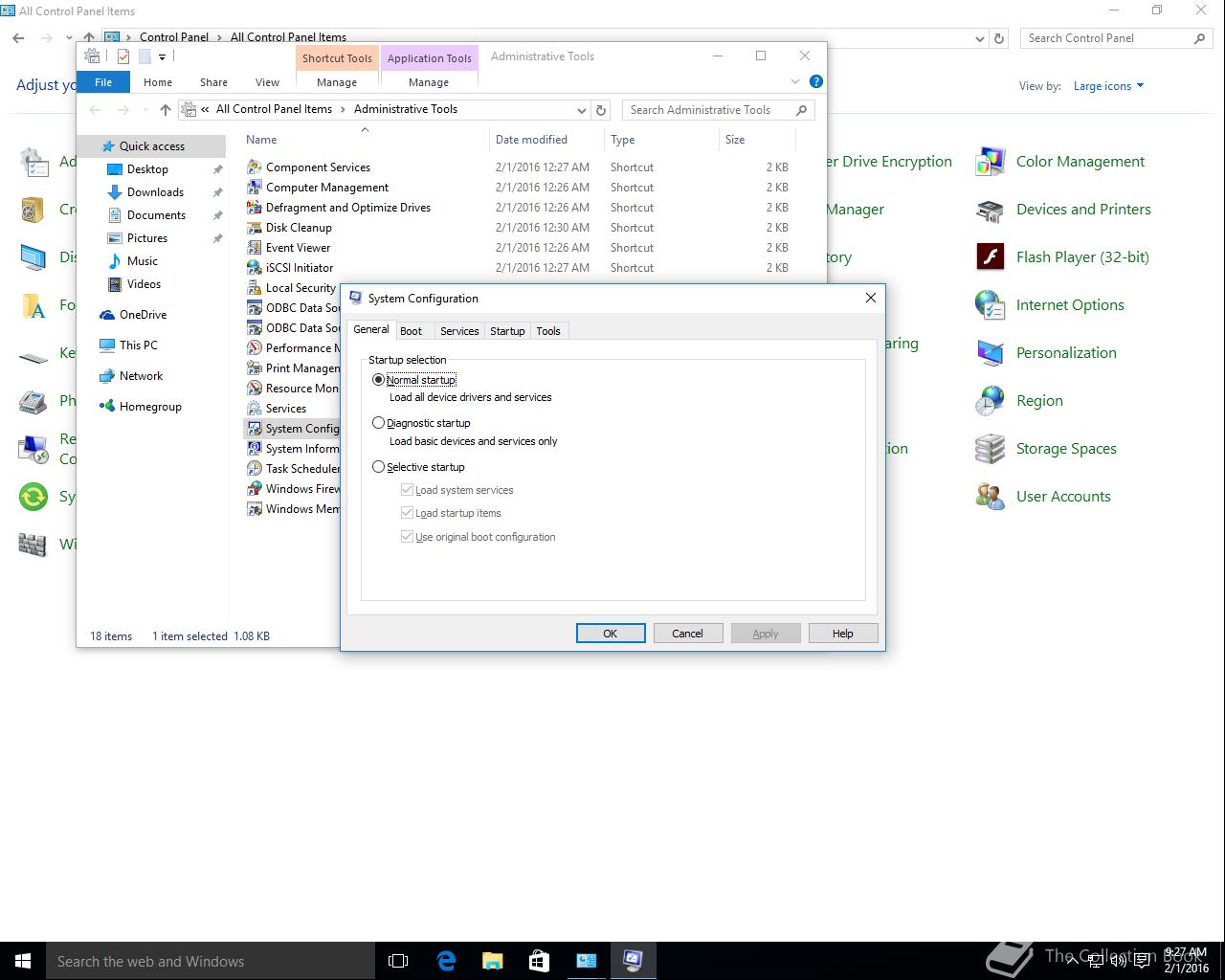The width and height of the screenshot is (1225, 980).
Task: Select Task Scheduler clock icon
Action: pos(255,468)
